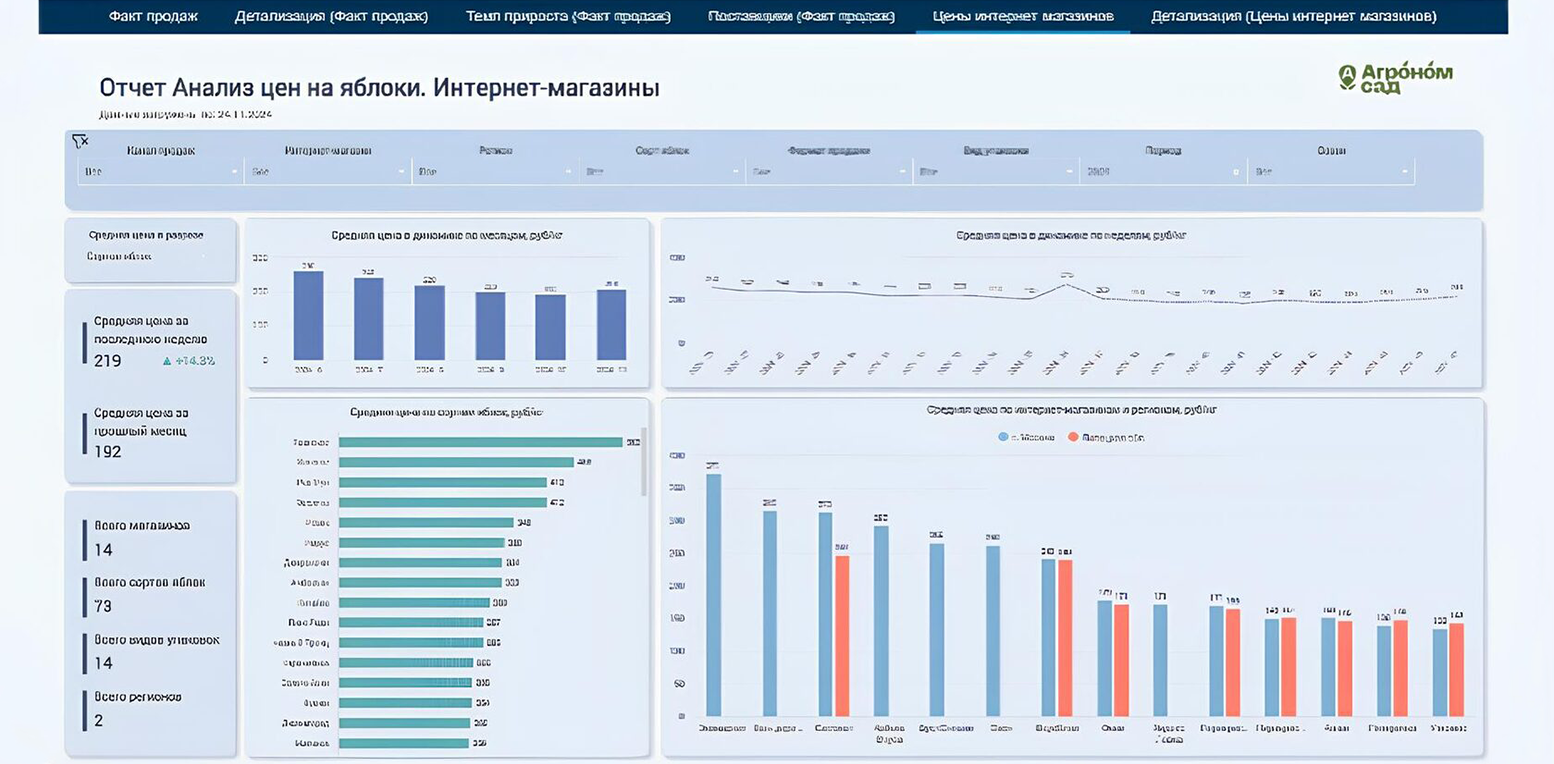Open the Факт продаж tab
This screenshot has height=764, width=1554.
click(153, 16)
